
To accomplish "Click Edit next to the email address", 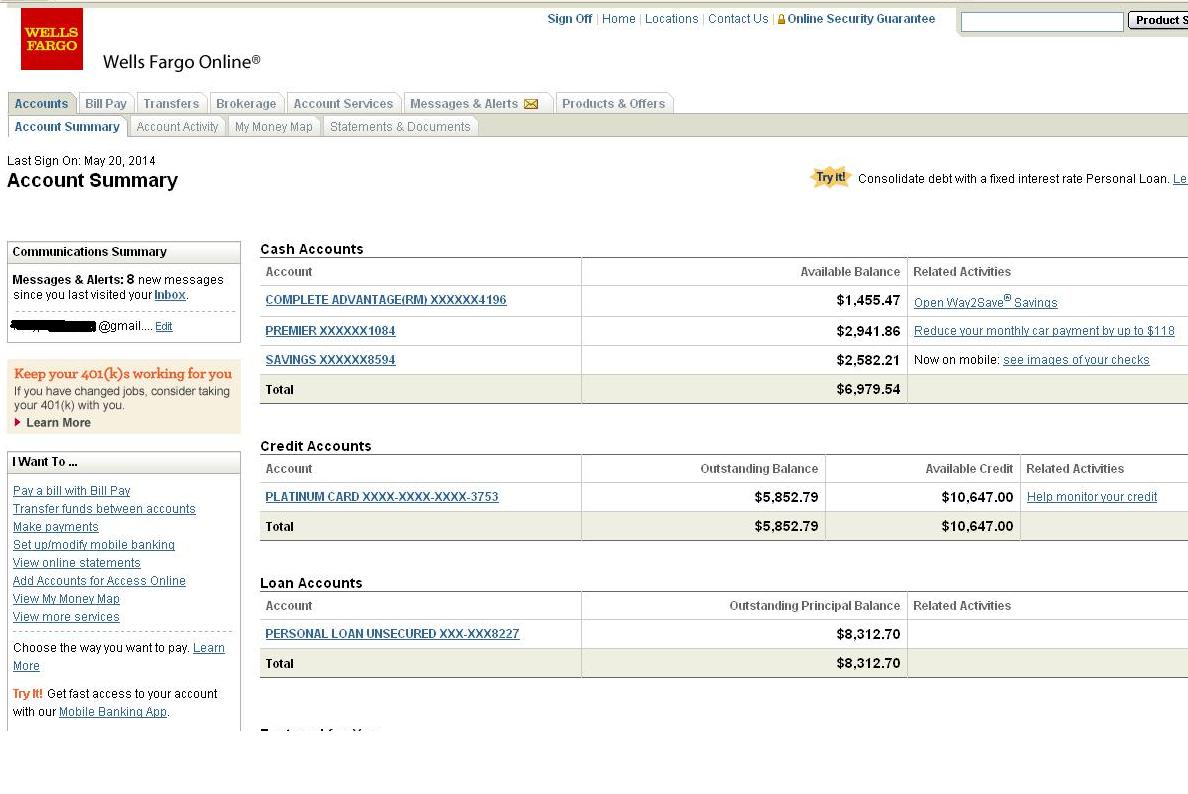I will coord(164,327).
